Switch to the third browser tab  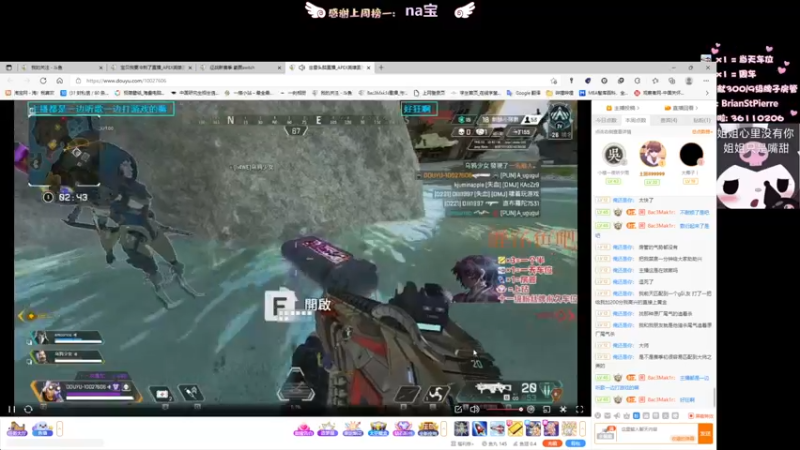coord(241,67)
